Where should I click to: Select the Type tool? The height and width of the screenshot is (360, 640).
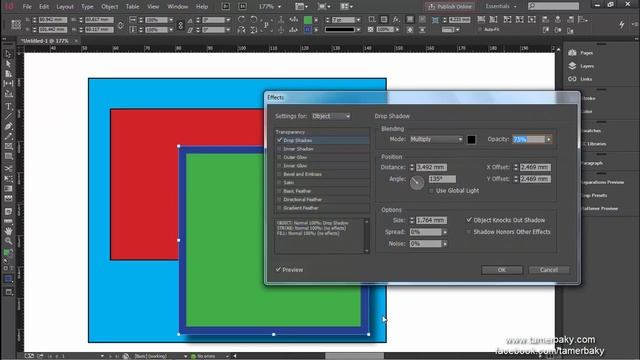pyautogui.click(x=8, y=106)
